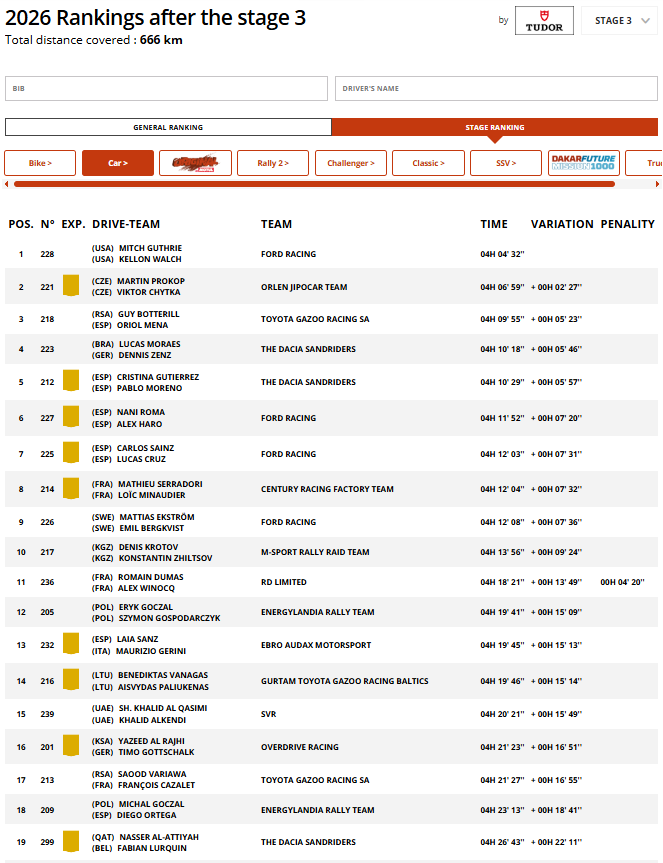
Task: Select the Car category
Action: [x=118, y=163]
